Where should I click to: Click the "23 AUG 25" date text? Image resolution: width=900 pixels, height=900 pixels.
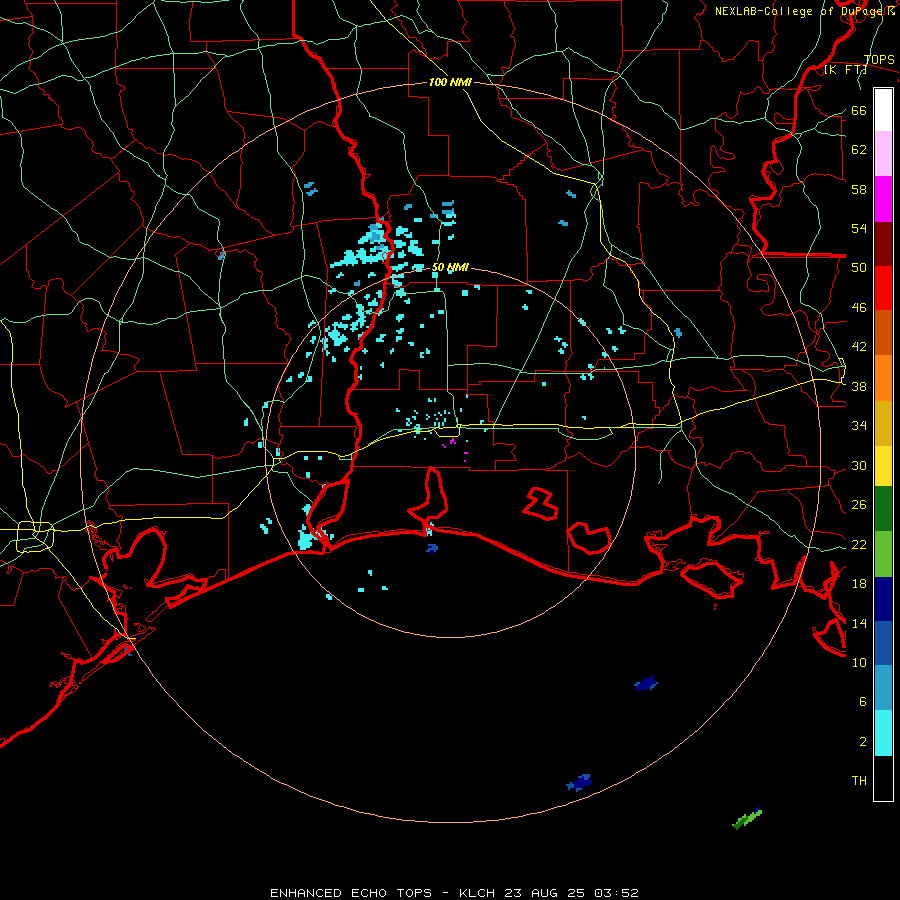[545, 893]
